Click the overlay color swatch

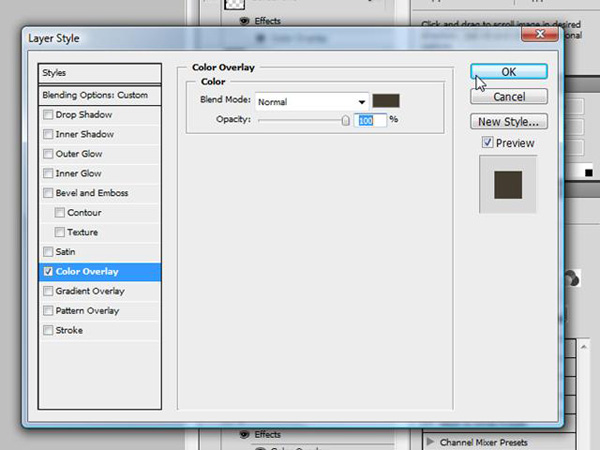(386, 101)
